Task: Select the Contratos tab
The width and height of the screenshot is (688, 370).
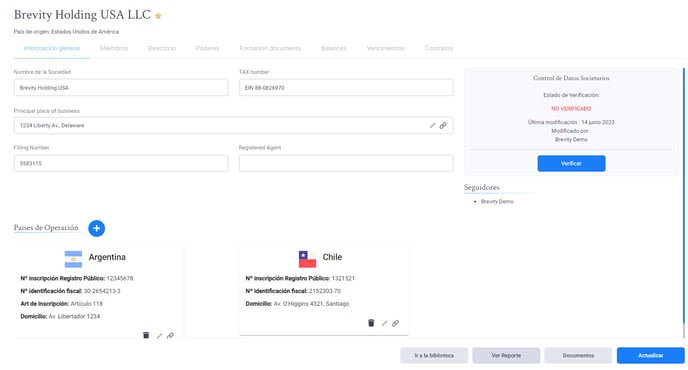Action: coord(438,48)
